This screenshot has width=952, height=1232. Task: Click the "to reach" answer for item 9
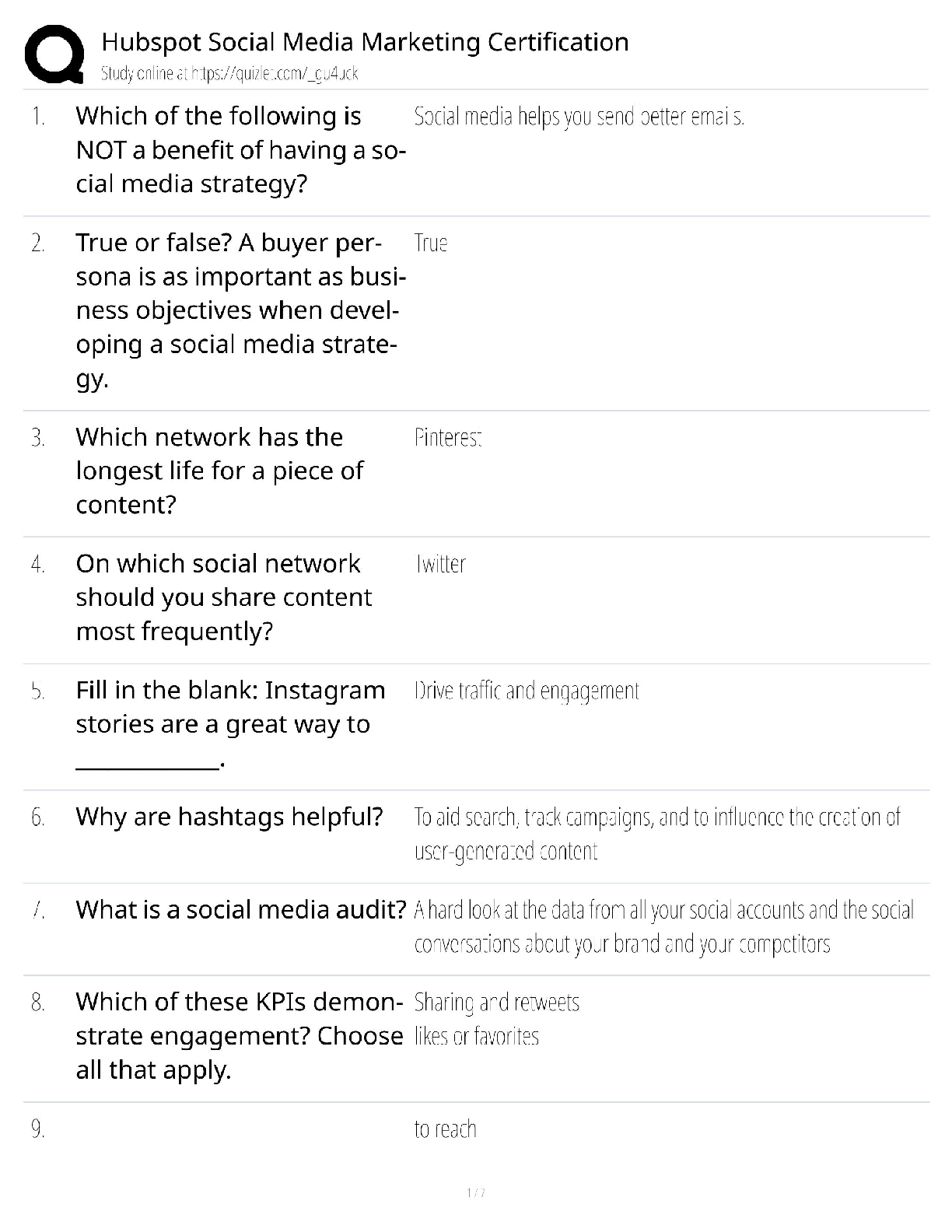445,1129
